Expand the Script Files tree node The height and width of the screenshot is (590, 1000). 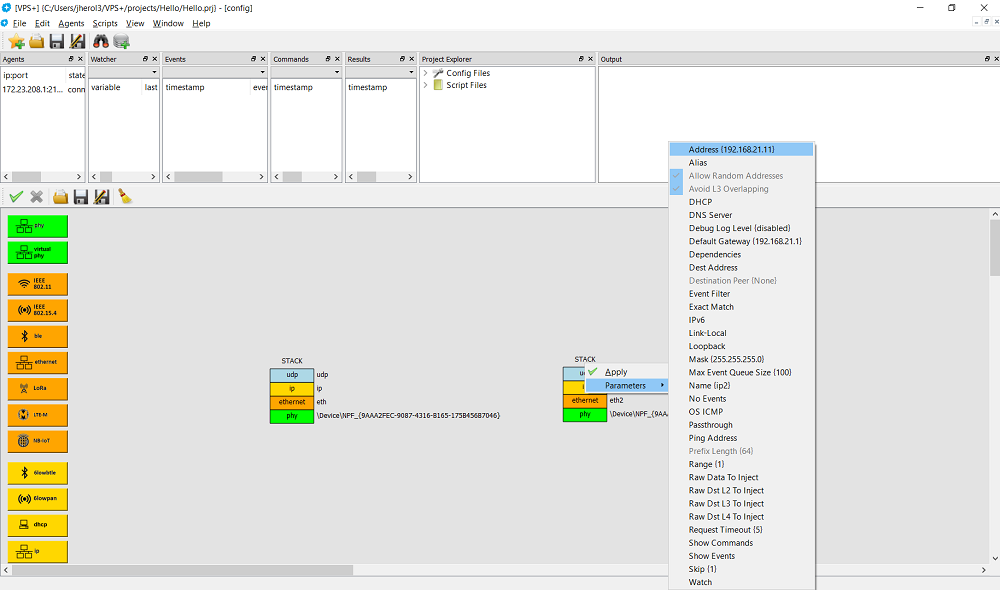tap(426, 85)
